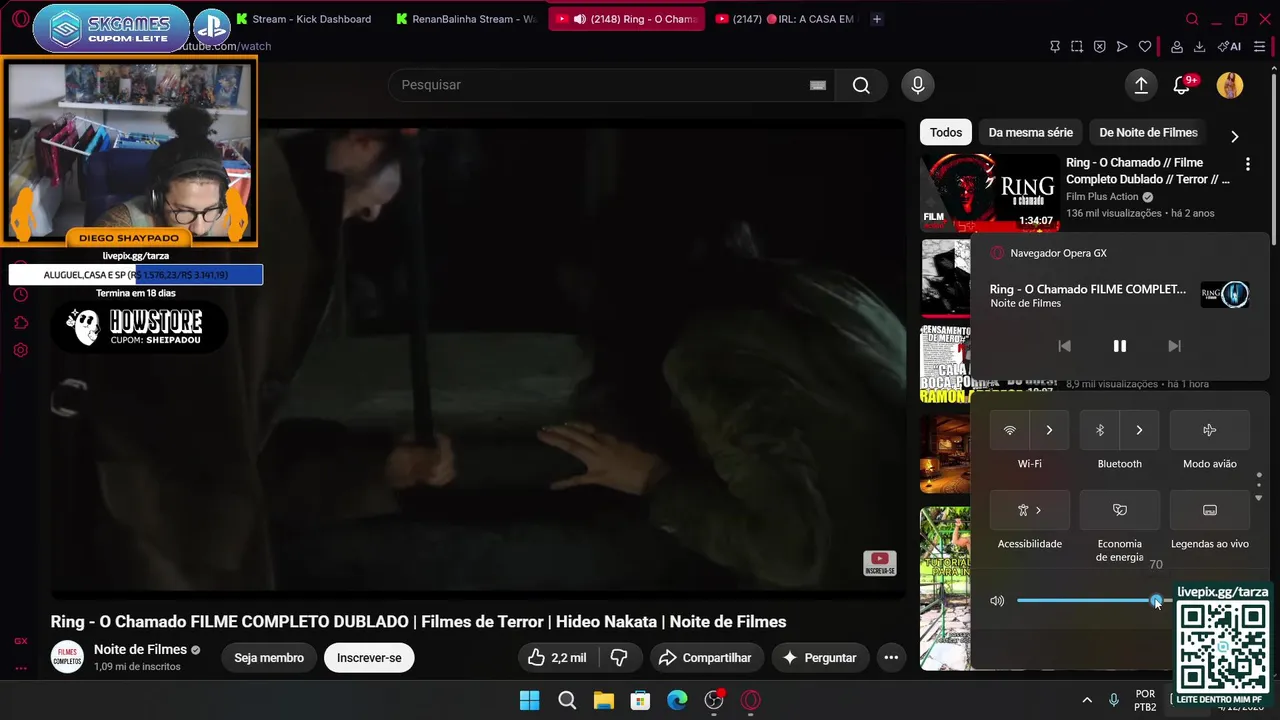
Task: Select the Da mesma série chip
Action: tap(1030, 132)
